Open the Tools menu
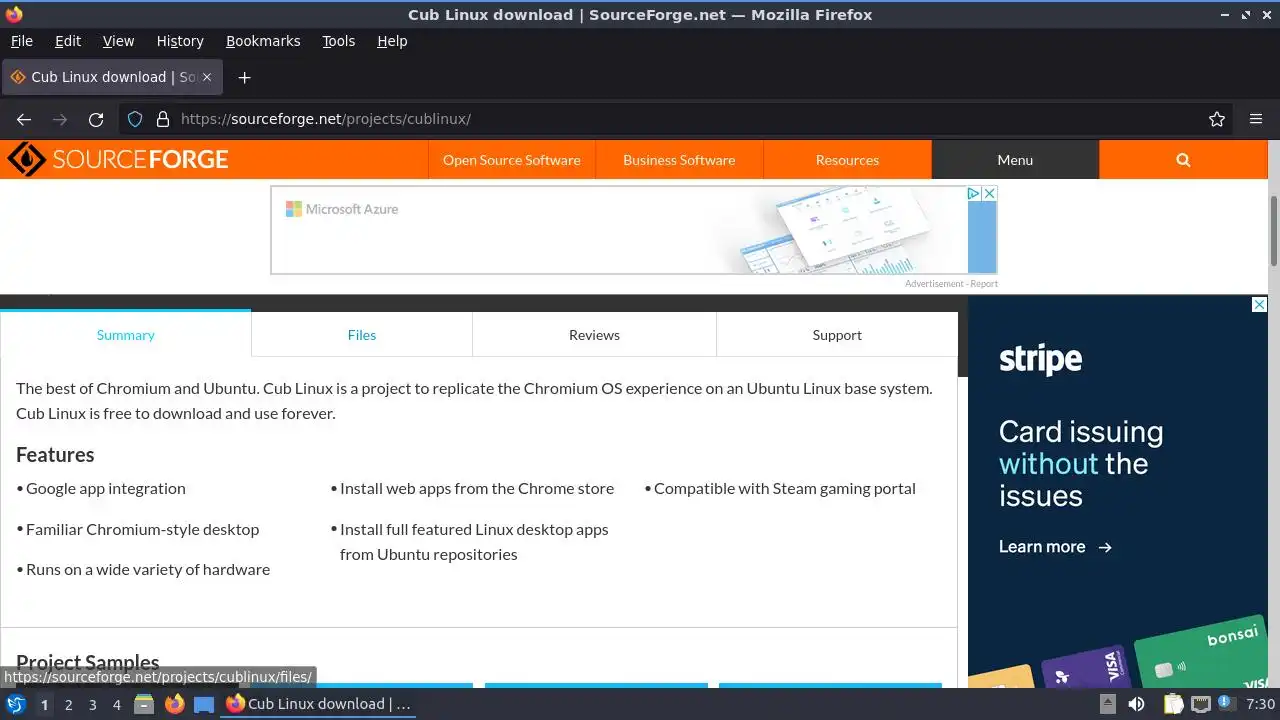The image size is (1280, 720). [338, 41]
